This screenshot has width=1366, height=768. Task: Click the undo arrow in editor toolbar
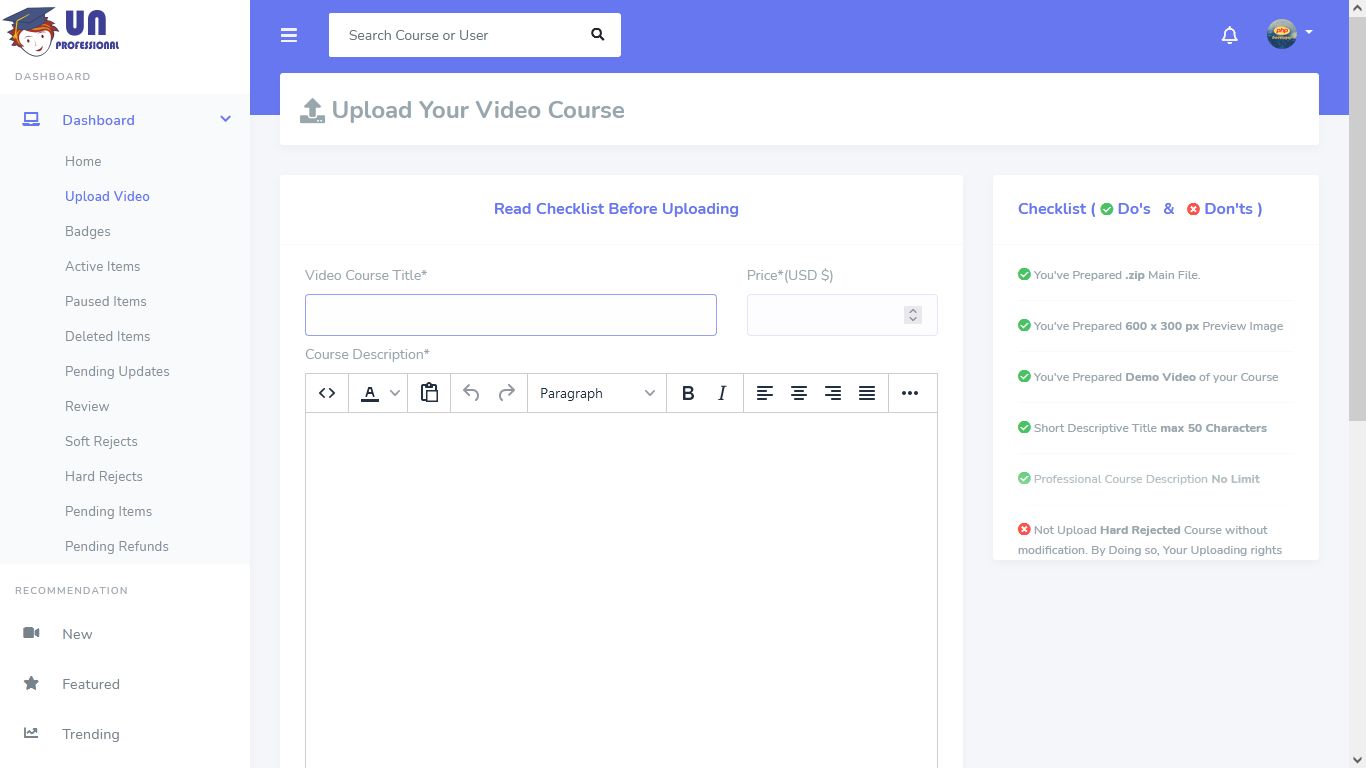click(471, 393)
